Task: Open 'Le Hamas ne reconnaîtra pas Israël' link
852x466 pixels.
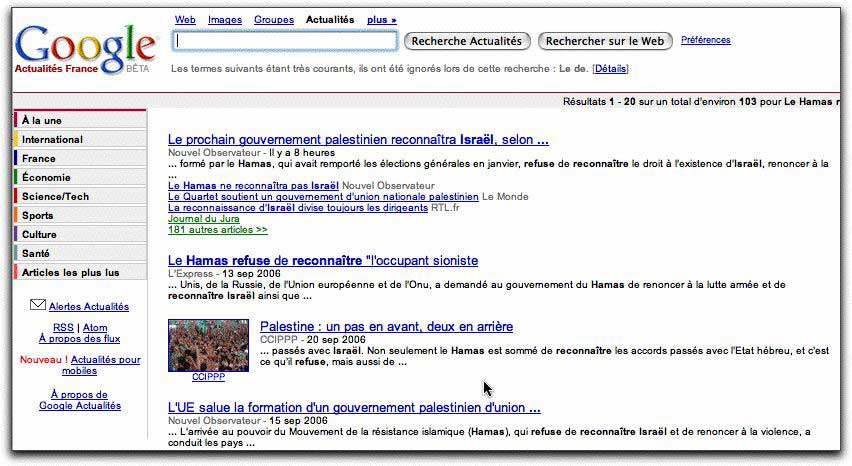Action: [x=253, y=186]
